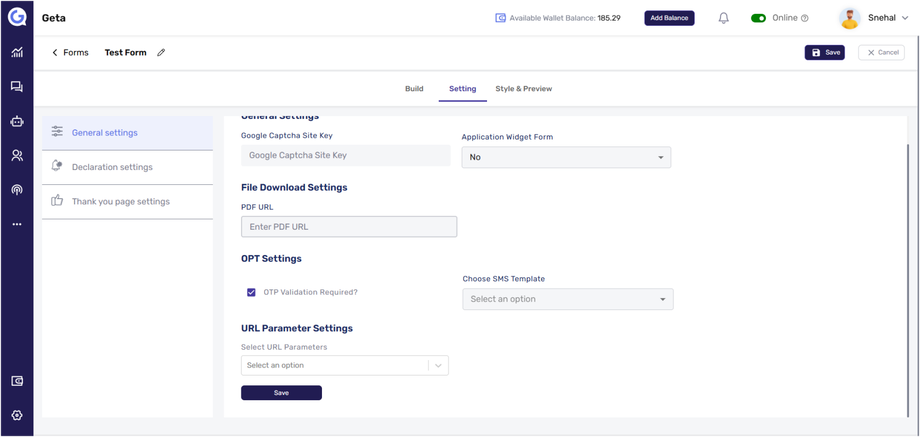Open the contacts people sidebar icon
Screen dimensions: 920x437
click(16, 155)
